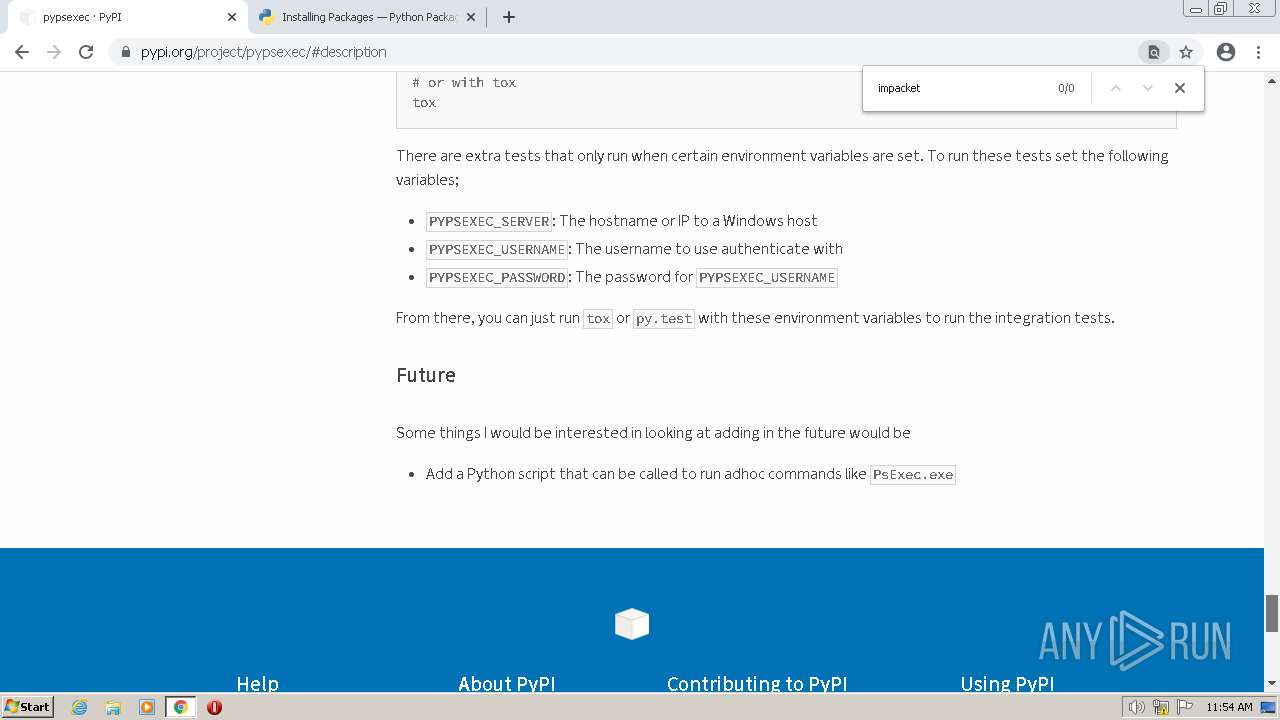Click the 'Help' footer heading

[257, 684]
